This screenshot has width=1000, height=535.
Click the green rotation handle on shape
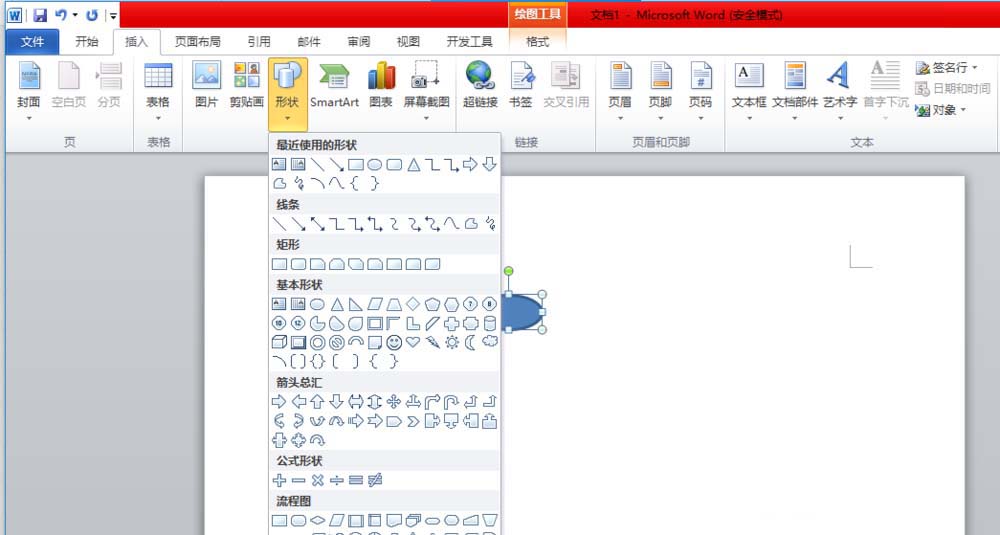508,271
